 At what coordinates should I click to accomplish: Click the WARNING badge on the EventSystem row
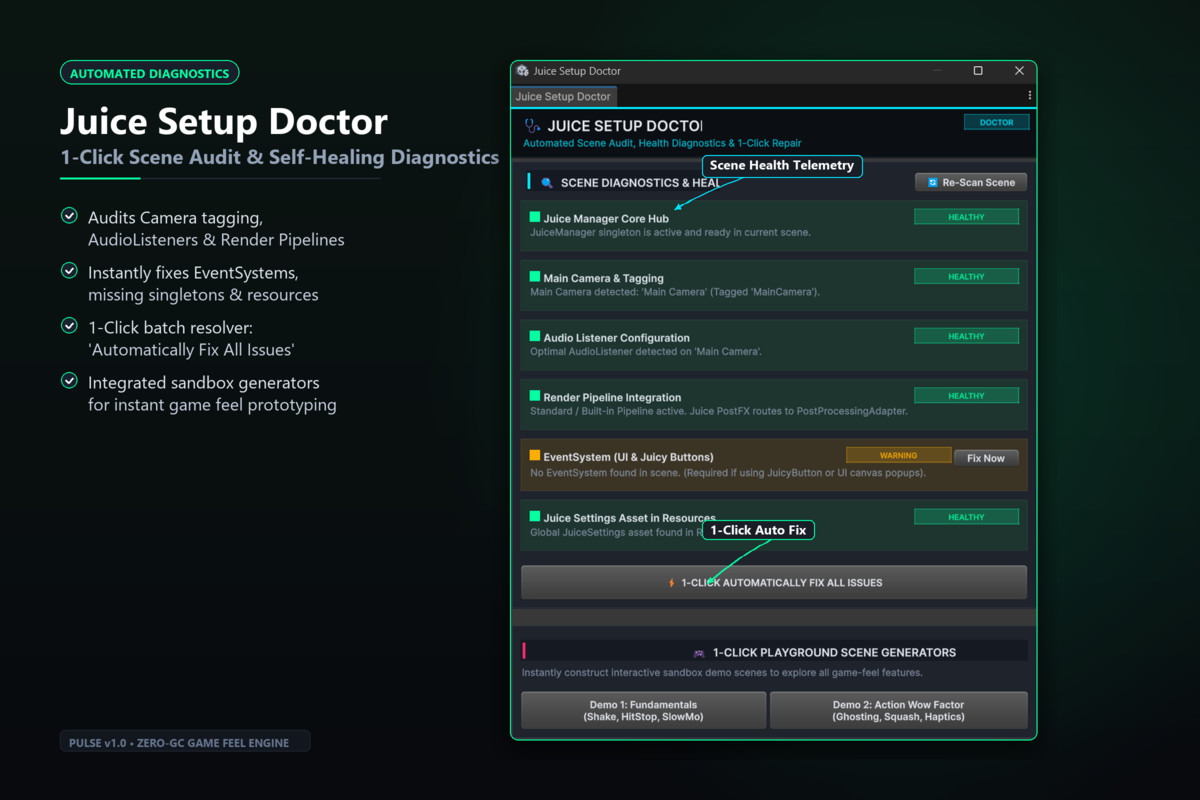coord(898,455)
